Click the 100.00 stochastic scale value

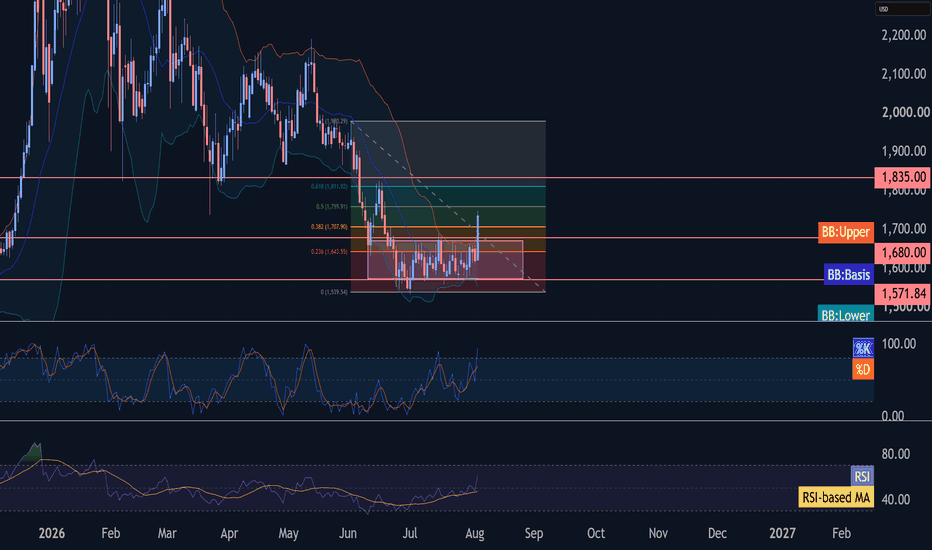[899, 344]
